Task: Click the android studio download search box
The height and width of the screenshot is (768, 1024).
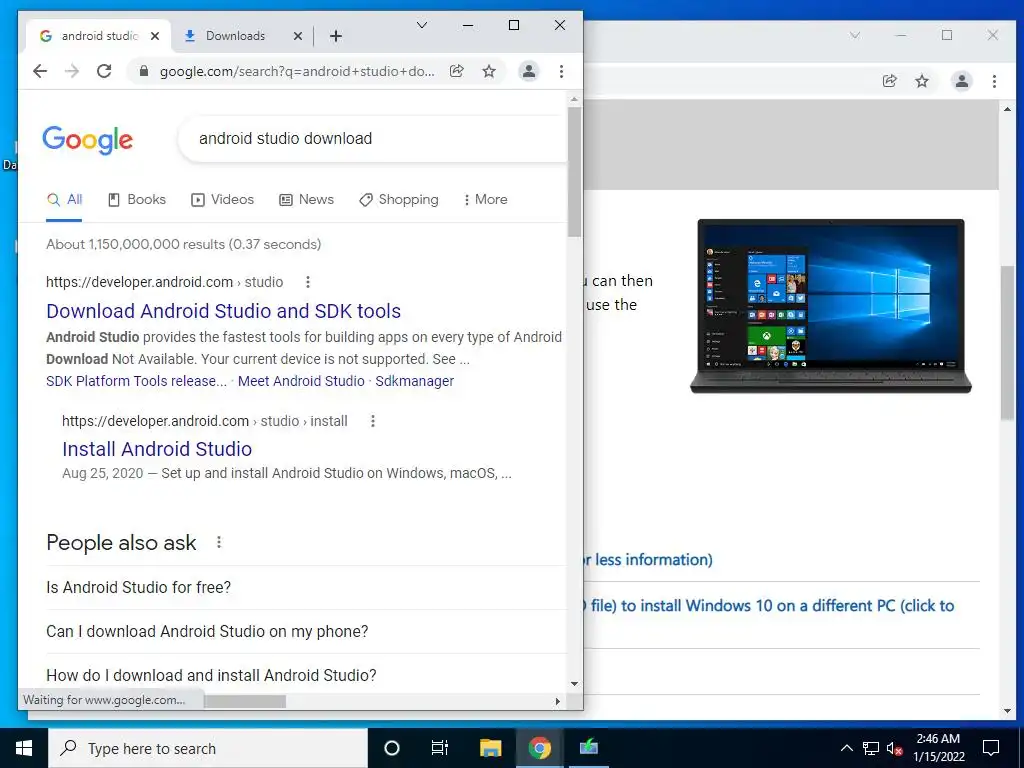Action: click(x=372, y=138)
